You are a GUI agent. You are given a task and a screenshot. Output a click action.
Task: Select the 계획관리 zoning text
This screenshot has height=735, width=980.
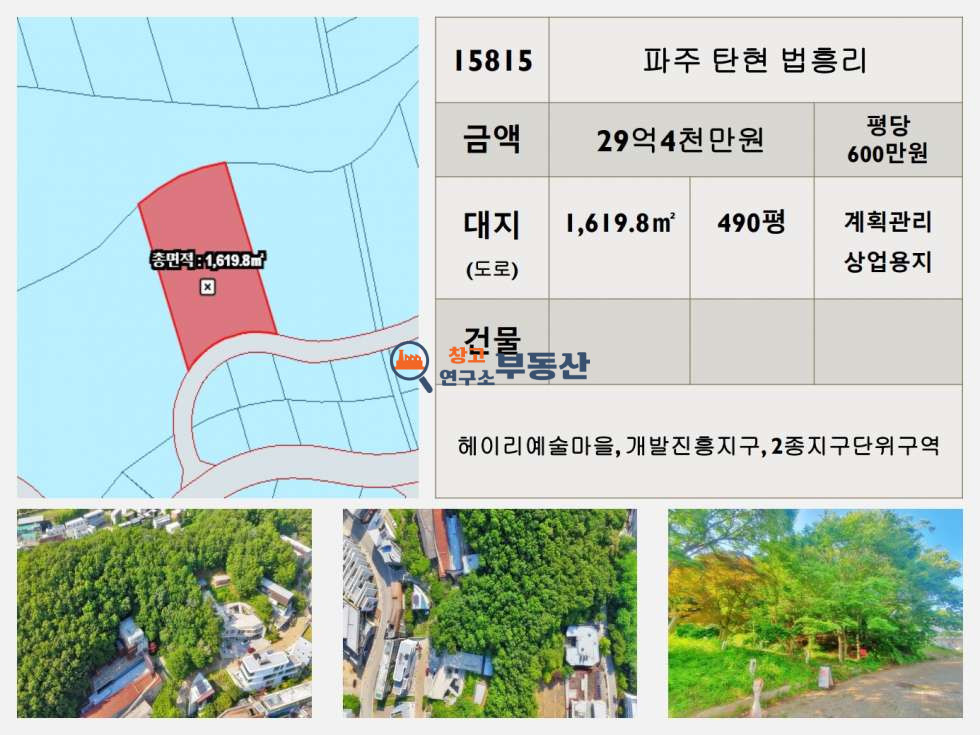[888, 222]
